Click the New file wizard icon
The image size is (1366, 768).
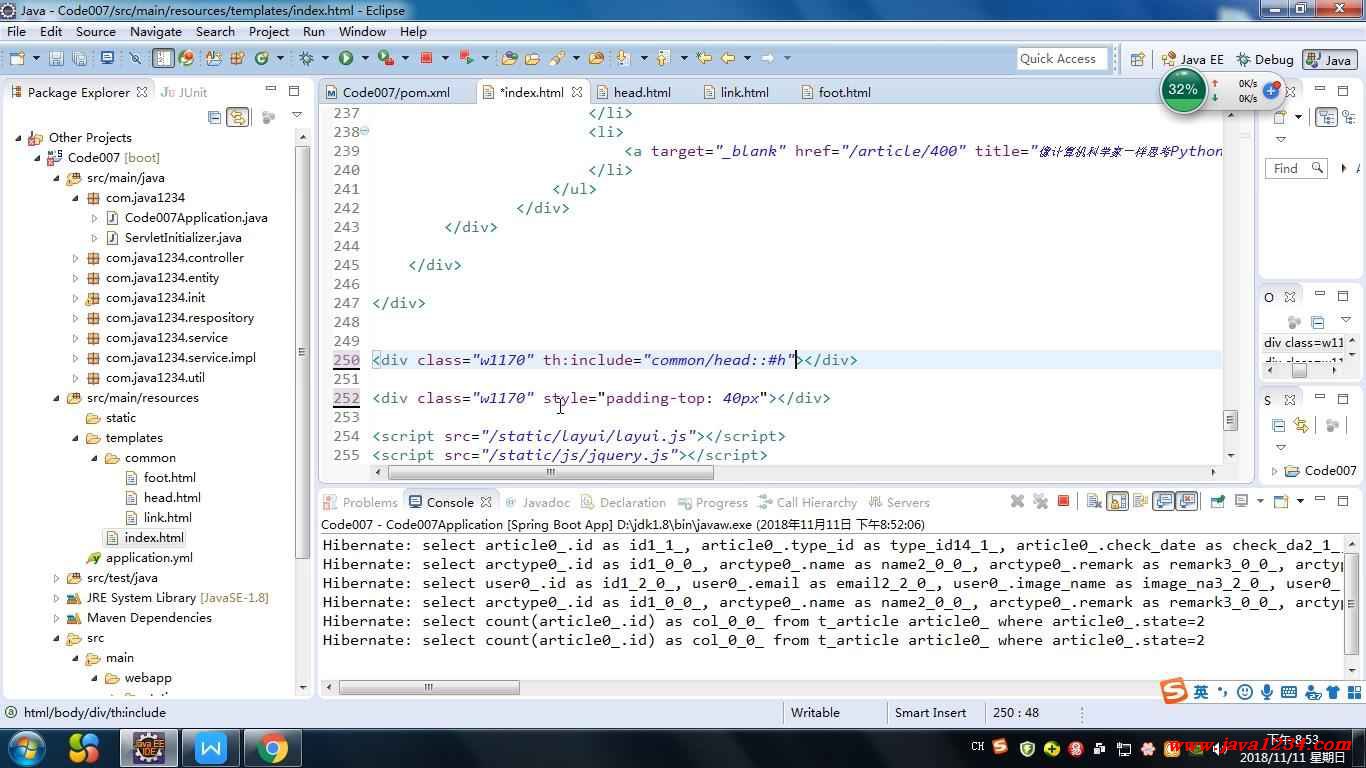[17, 58]
